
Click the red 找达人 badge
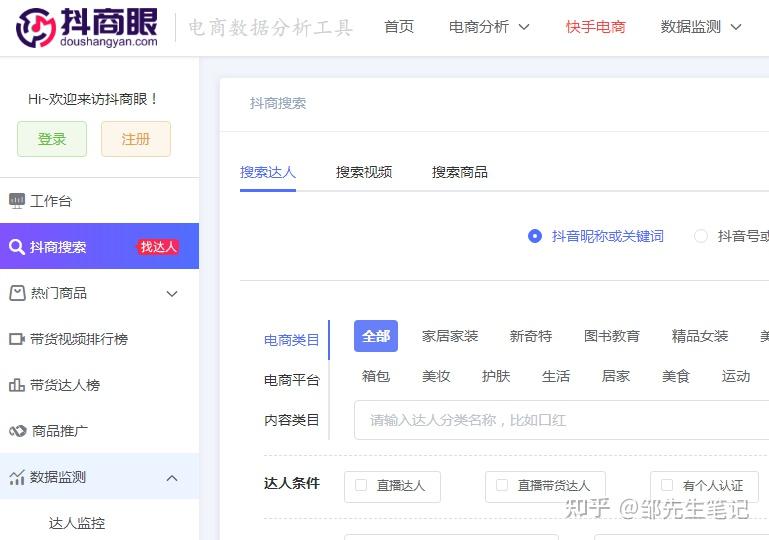[158, 247]
